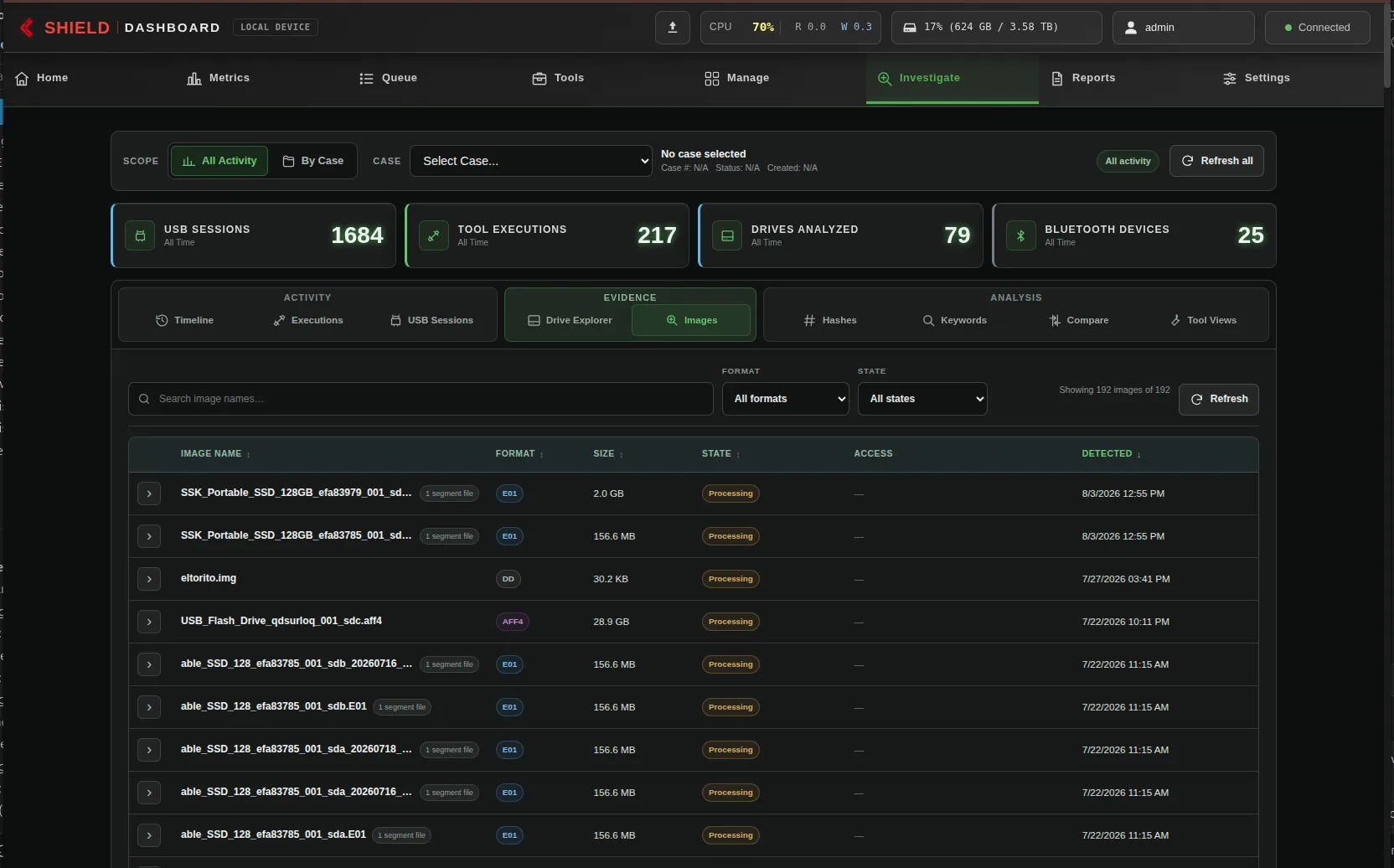Click the Showing 192 images of 192 text
Viewport: 1394px width, 868px height.
(x=1114, y=390)
